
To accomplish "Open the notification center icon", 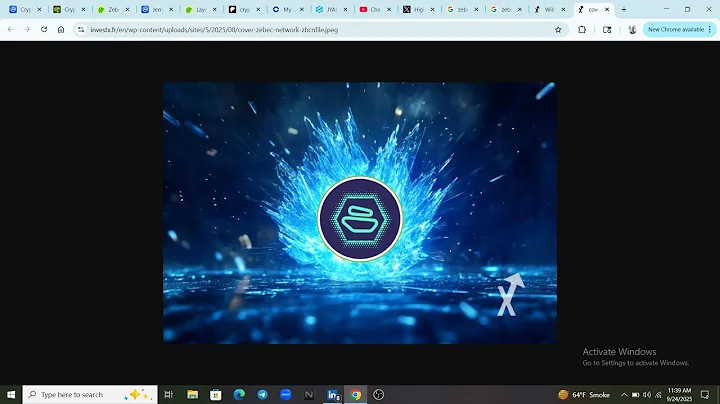I will tap(705, 394).
